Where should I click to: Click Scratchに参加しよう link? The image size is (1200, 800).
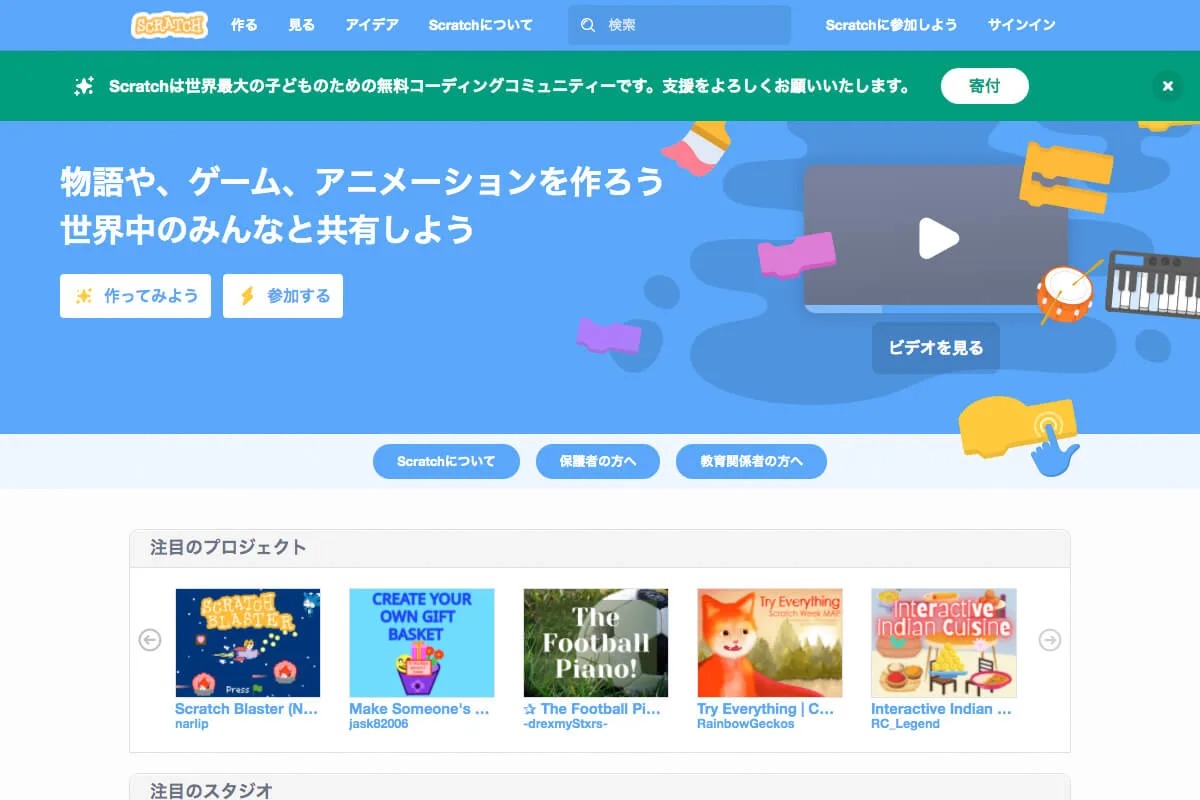coord(891,25)
